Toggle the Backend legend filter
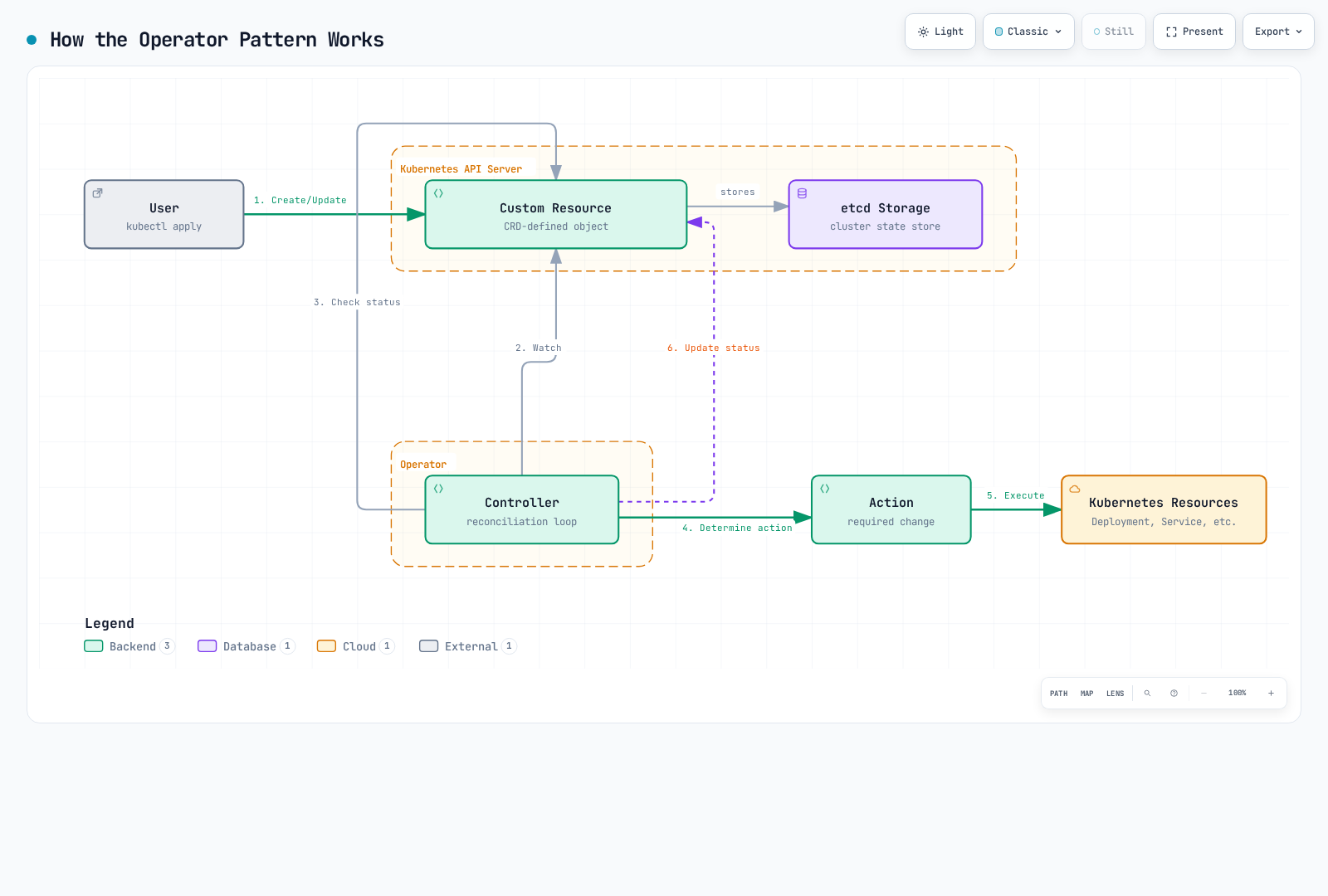Viewport: 1328px width, 896px height. pyautogui.click(x=129, y=646)
